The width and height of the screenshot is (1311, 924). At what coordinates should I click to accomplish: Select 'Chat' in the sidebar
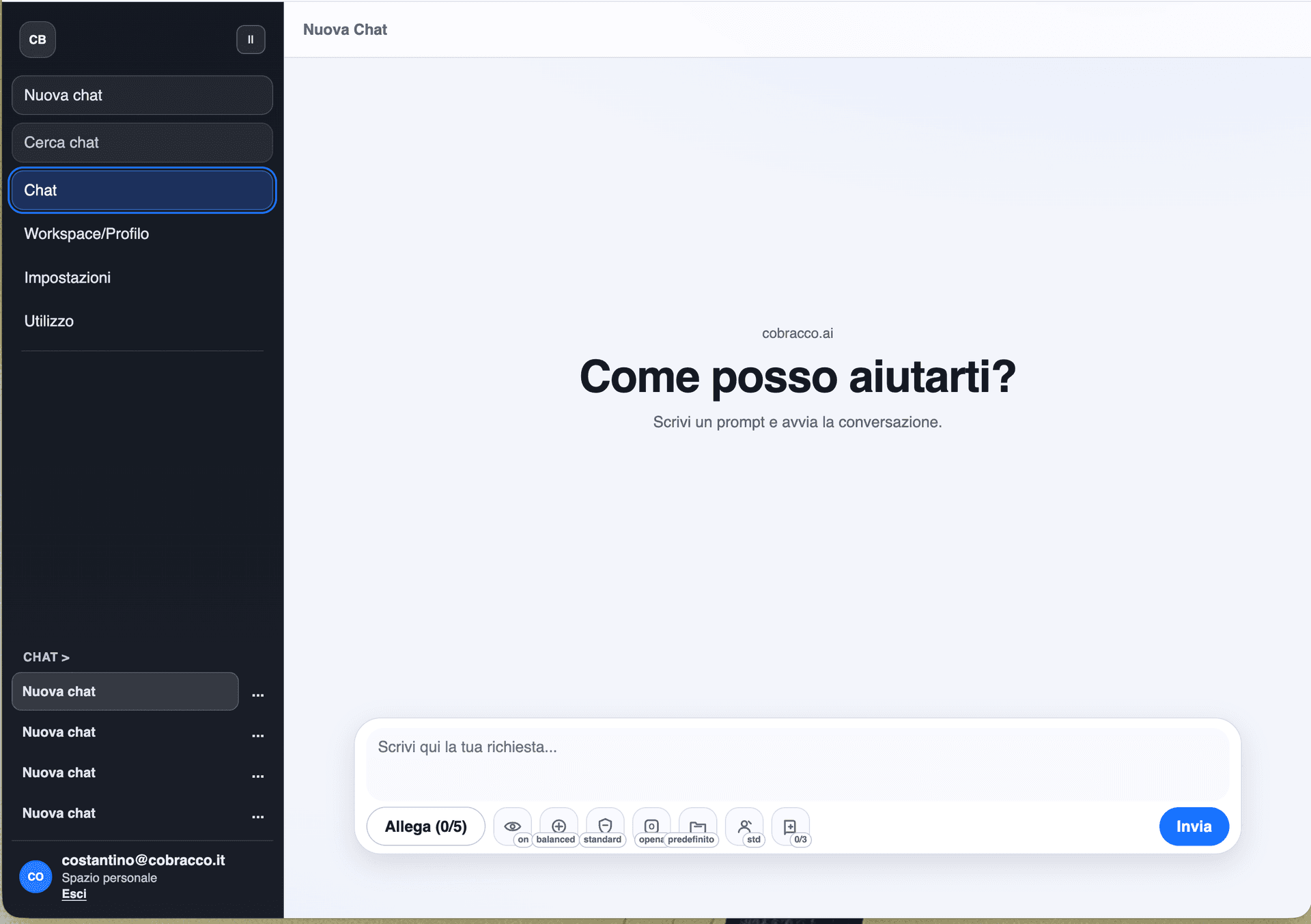click(142, 190)
